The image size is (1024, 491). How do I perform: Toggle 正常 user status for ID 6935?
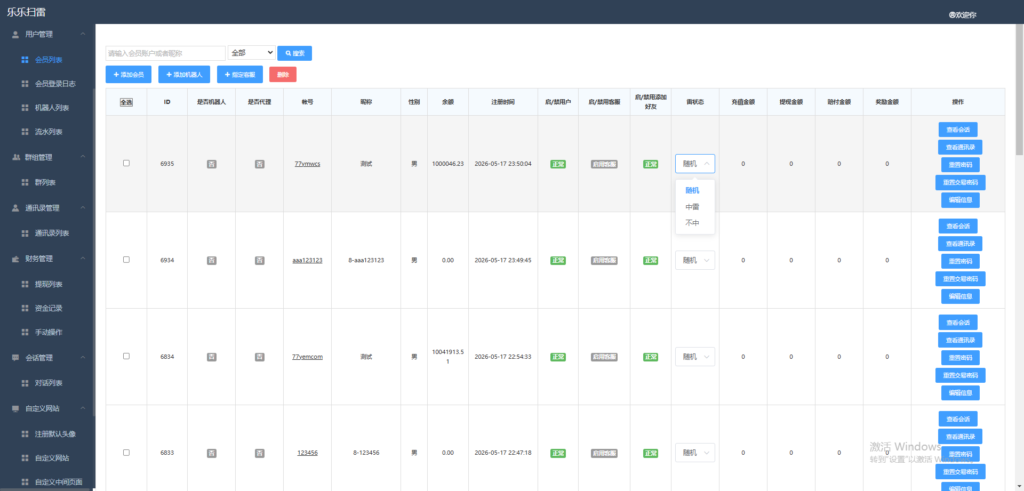pos(558,164)
